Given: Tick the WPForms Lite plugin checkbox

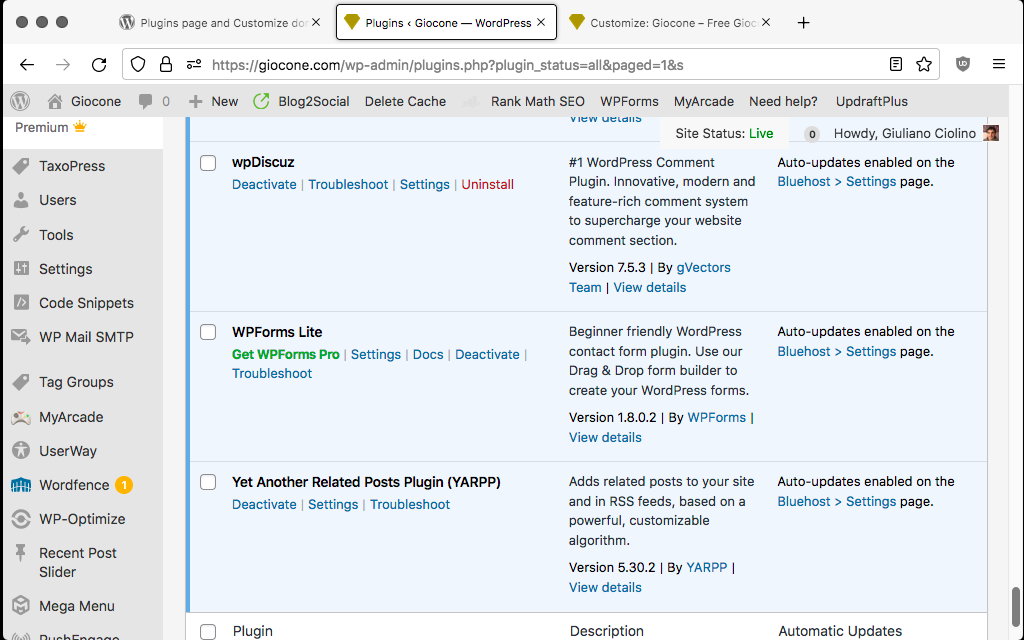Looking at the screenshot, I should coord(208,332).
